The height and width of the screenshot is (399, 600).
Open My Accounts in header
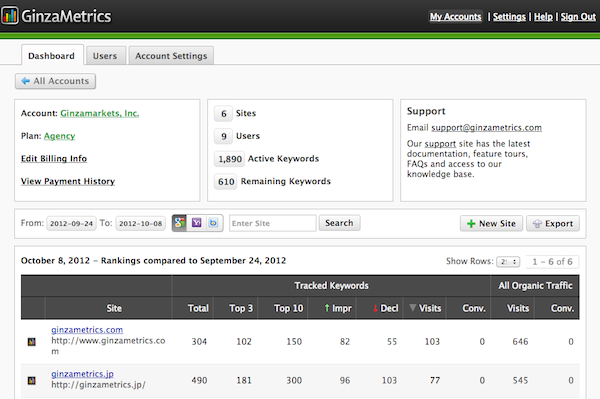click(455, 16)
